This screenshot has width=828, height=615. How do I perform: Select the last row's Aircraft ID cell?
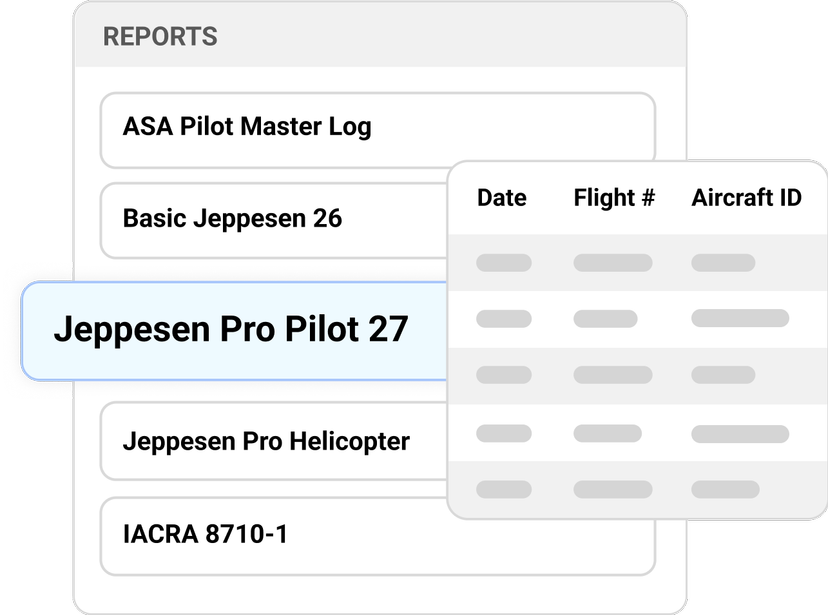click(723, 490)
